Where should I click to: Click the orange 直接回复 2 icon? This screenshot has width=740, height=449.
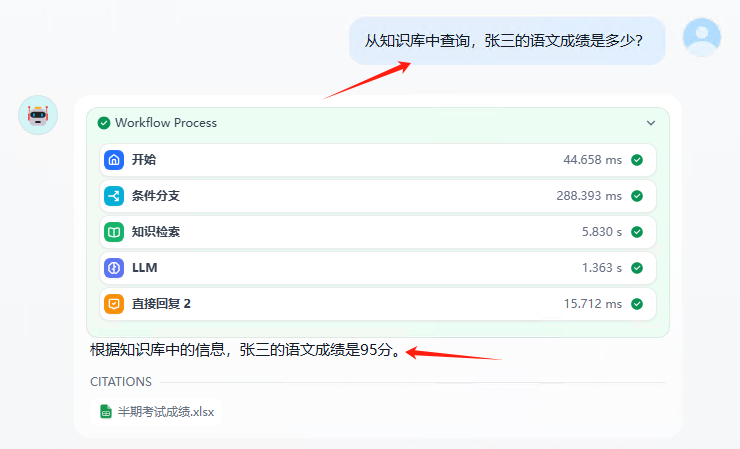pyautogui.click(x=114, y=304)
